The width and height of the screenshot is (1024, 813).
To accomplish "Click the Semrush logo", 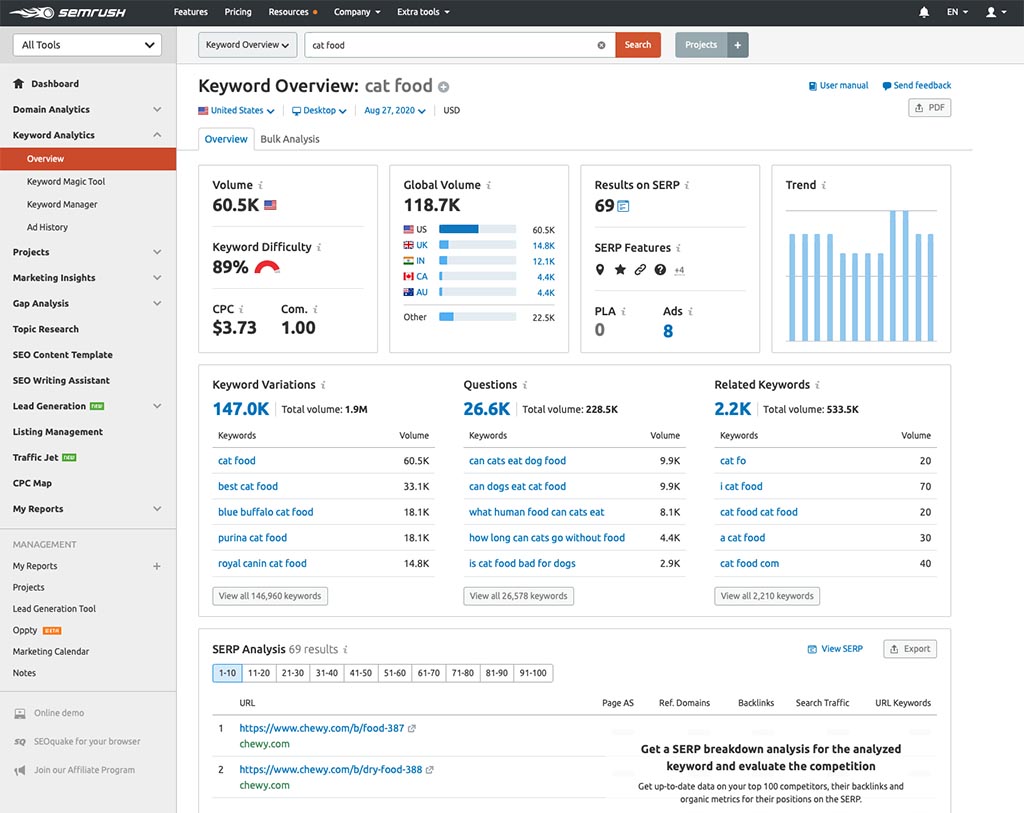I will click(x=68, y=12).
